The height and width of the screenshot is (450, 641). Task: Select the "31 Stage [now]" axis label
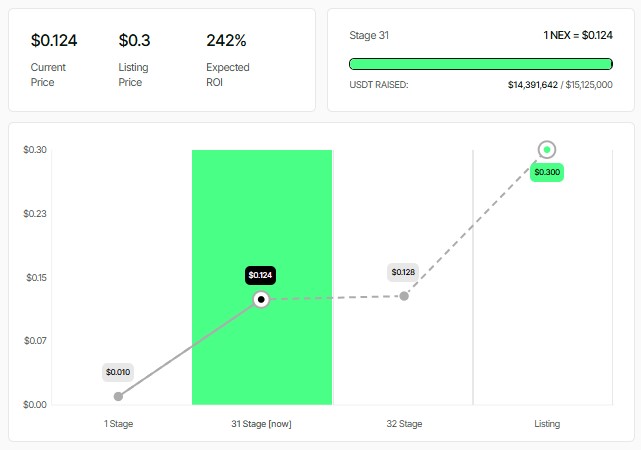coord(261,424)
